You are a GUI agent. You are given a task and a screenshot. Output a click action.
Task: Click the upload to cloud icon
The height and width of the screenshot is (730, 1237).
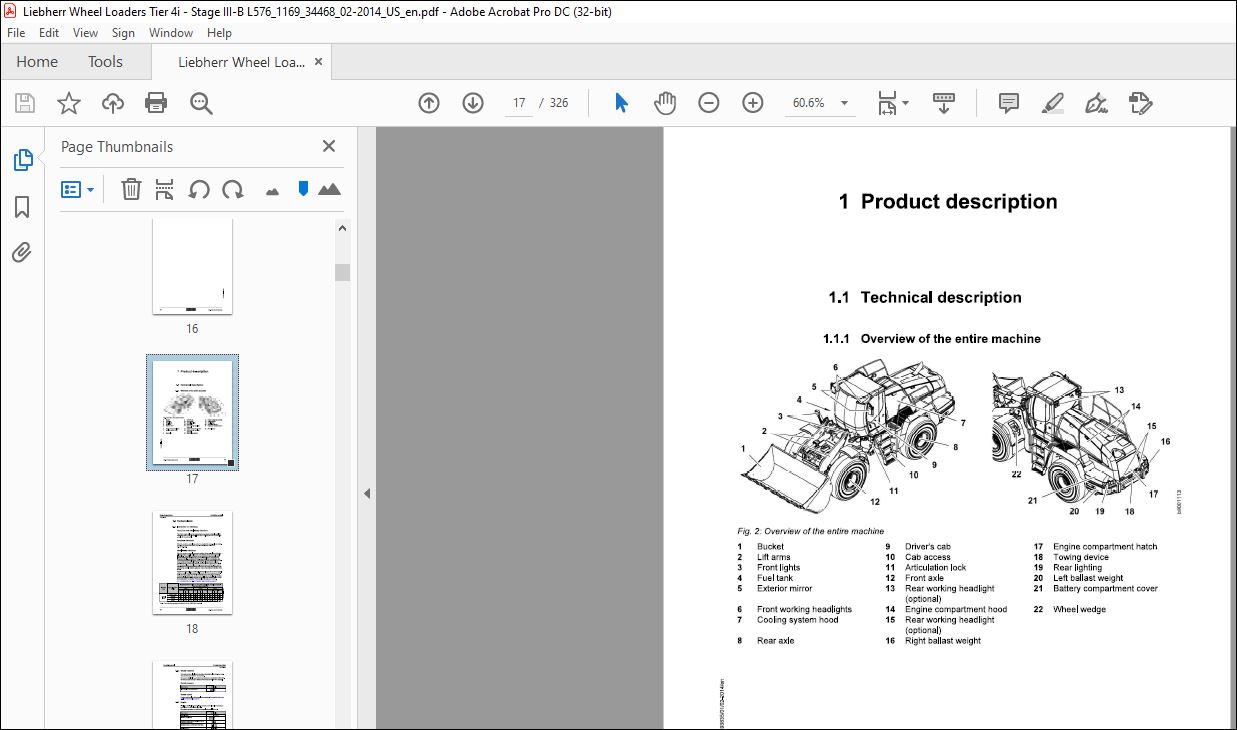coord(113,102)
